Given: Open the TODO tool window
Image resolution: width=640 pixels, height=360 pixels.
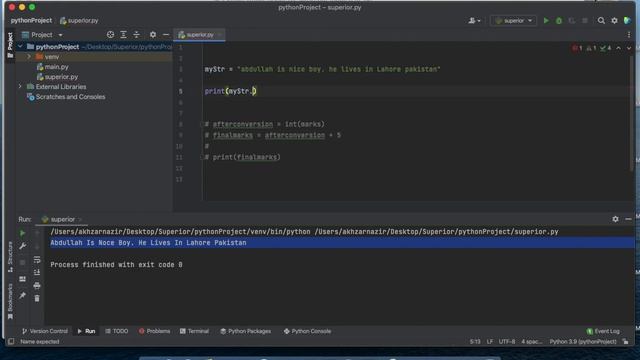Looking at the screenshot, I should tap(117, 331).
